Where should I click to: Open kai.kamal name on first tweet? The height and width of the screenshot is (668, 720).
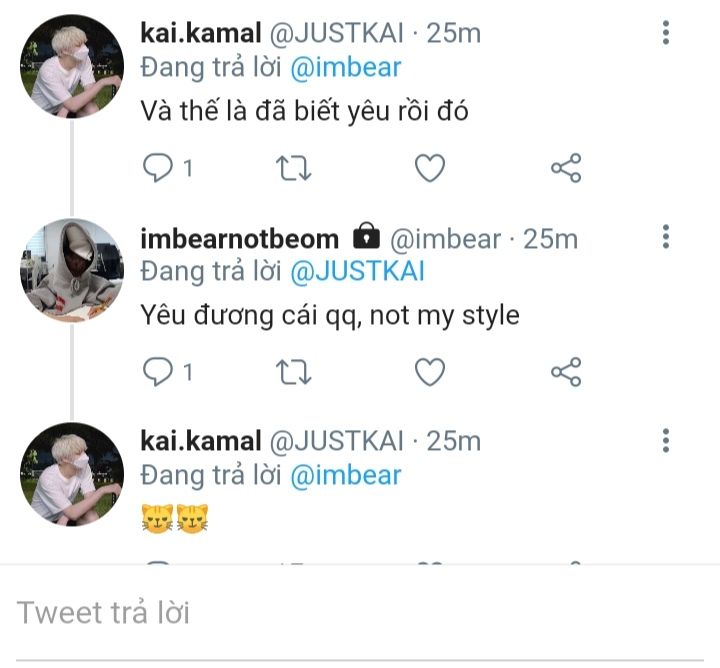(x=200, y=33)
